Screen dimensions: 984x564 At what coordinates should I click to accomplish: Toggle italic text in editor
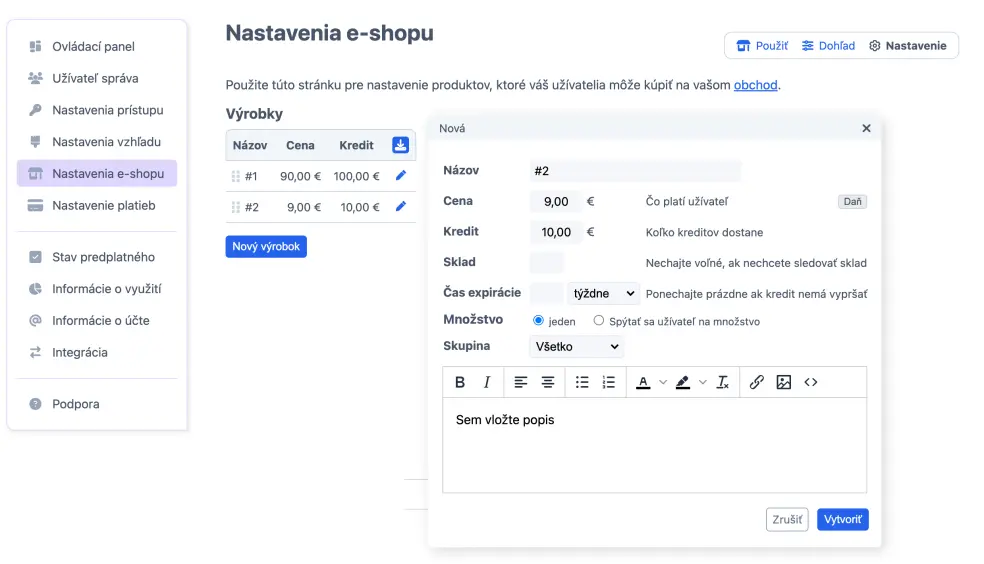(x=487, y=382)
